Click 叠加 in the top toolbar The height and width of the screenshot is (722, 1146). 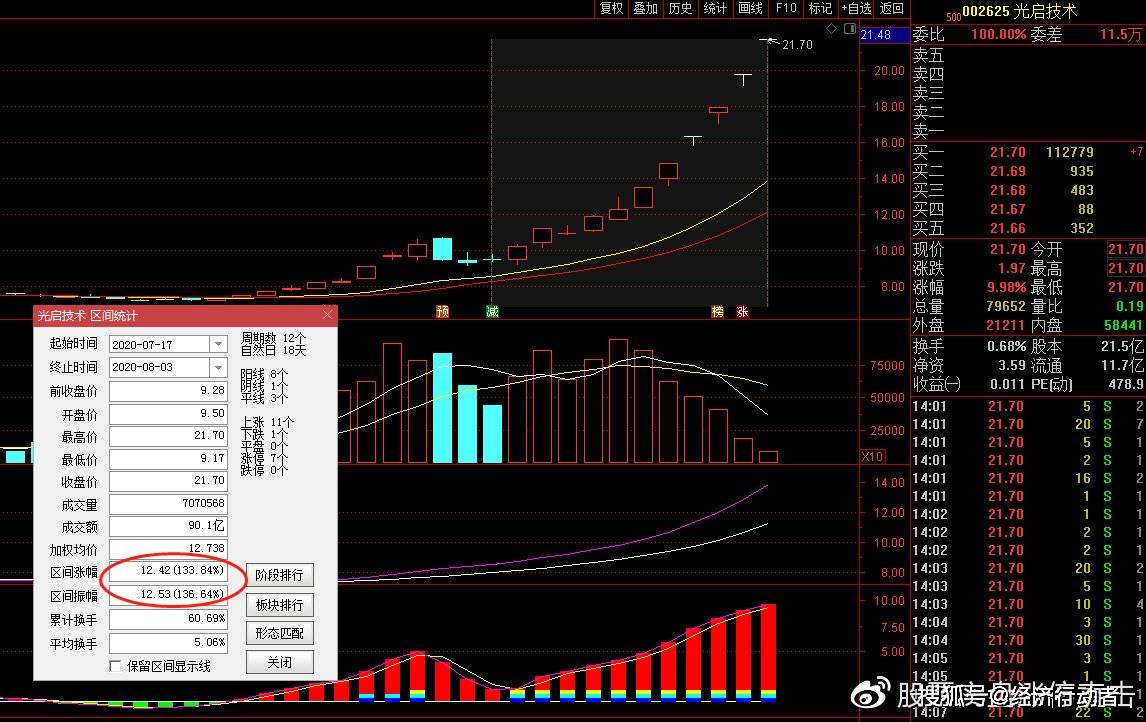(x=645, y=8)
